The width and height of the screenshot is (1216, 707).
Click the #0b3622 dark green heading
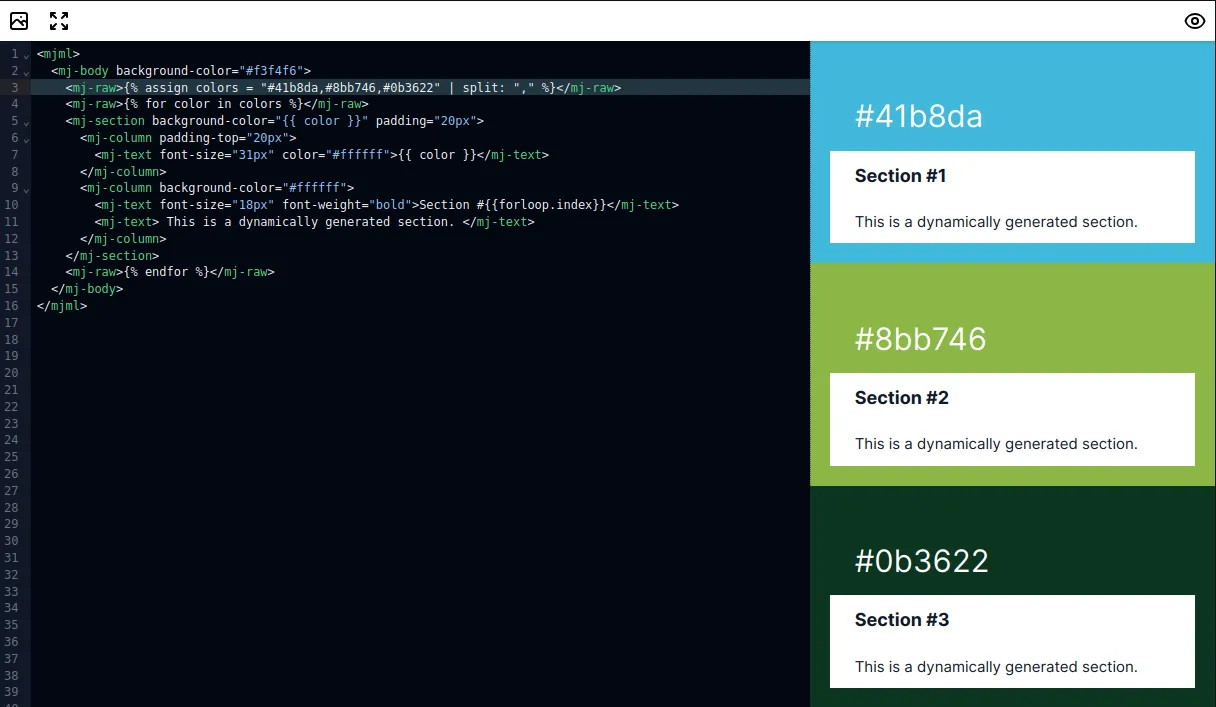pos(921,561)
